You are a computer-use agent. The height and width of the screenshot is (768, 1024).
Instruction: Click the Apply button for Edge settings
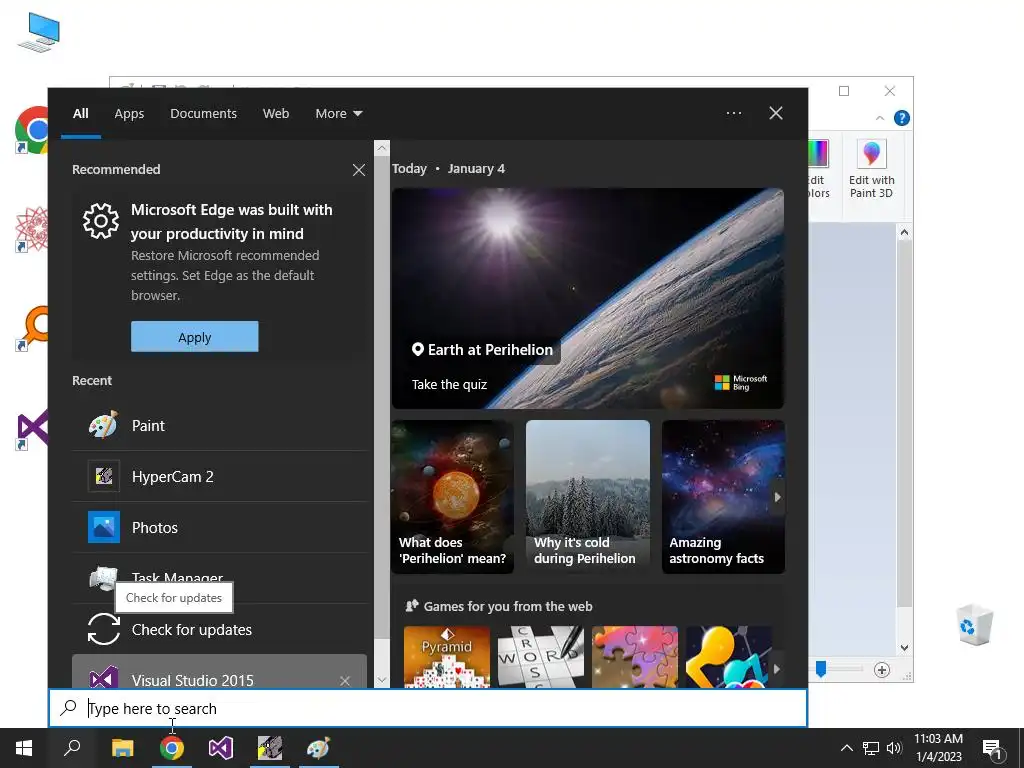coord(195,337)
